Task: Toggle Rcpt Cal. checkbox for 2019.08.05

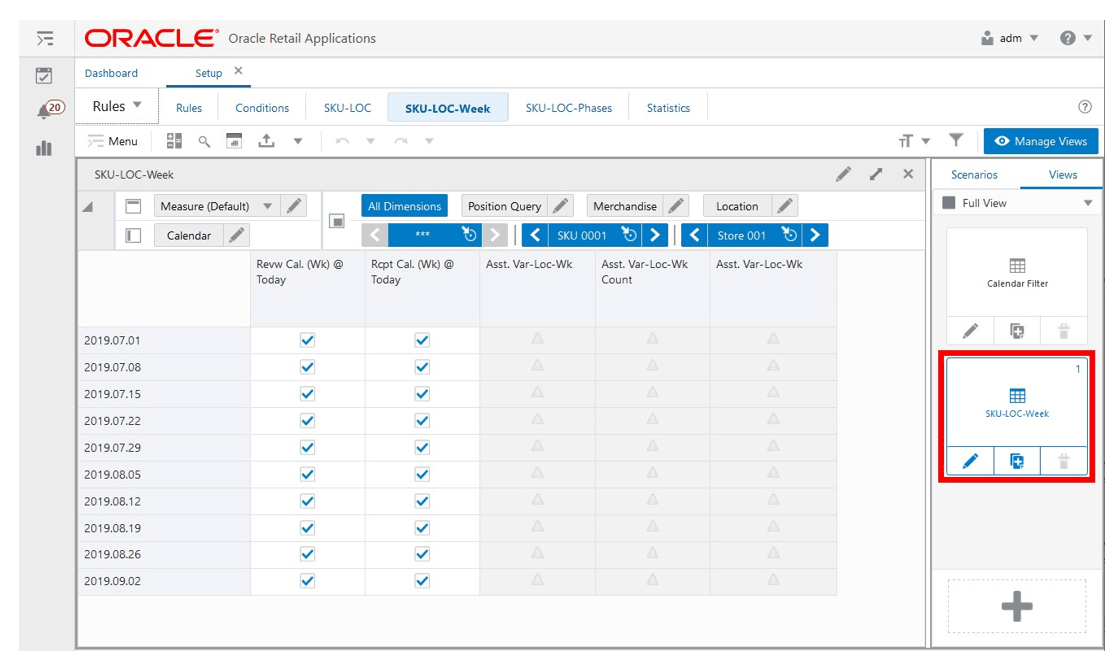Action: (422, 475)
